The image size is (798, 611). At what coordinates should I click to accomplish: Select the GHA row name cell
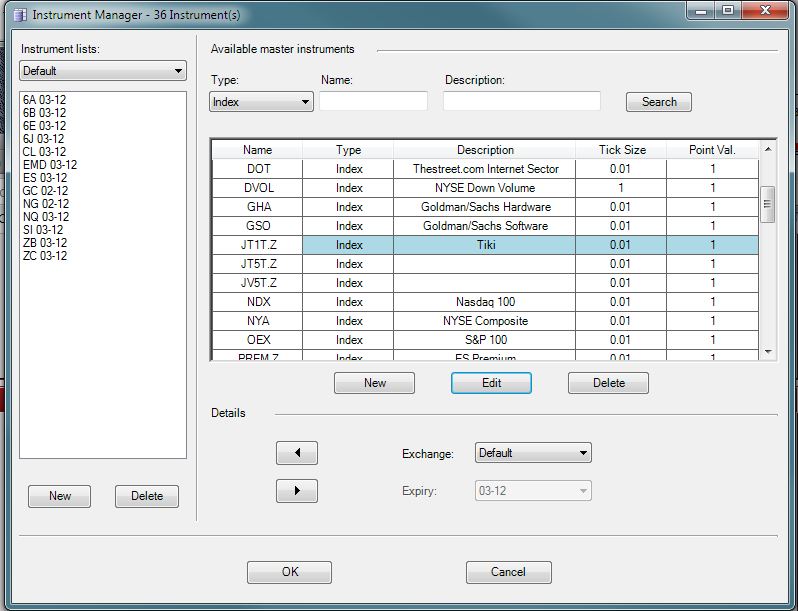pos(258,207)
